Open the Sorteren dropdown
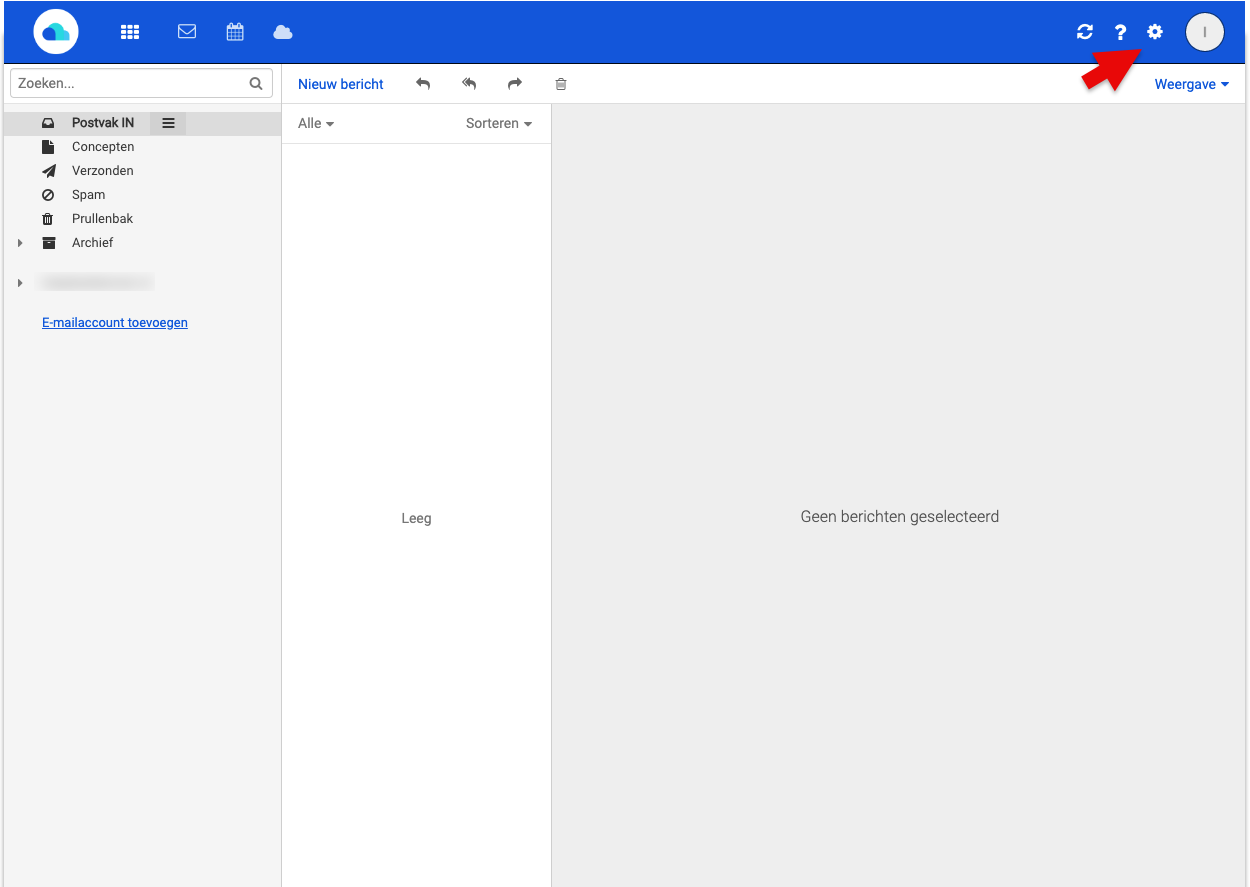Screen dimensions: 1250x887 coord(498,123)
